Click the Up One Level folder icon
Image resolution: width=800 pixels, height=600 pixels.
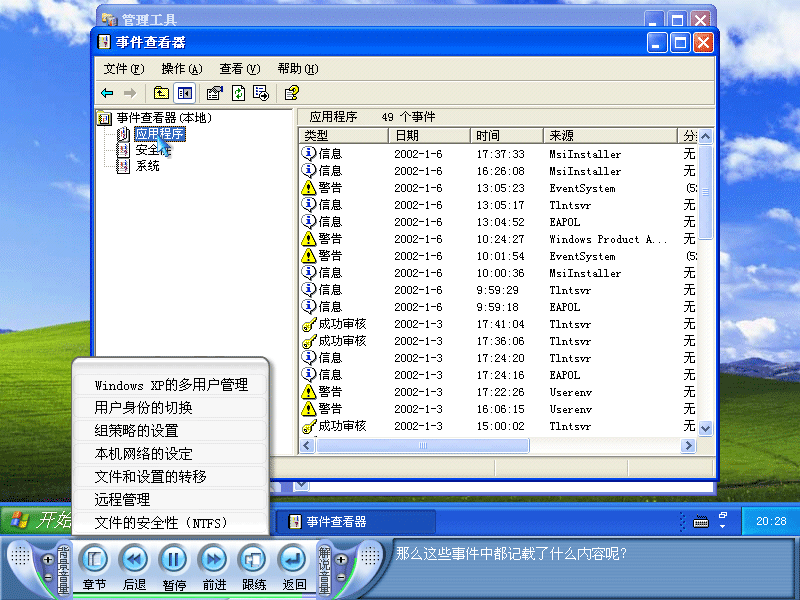coord(161,93)
